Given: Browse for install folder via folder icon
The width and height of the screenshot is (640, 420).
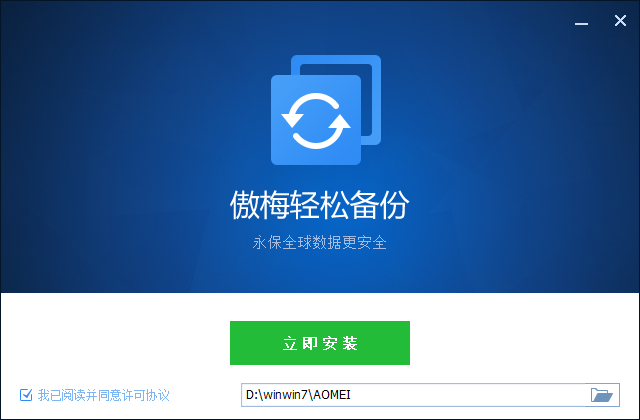Looking at the screenshot, I should (602, 395).
